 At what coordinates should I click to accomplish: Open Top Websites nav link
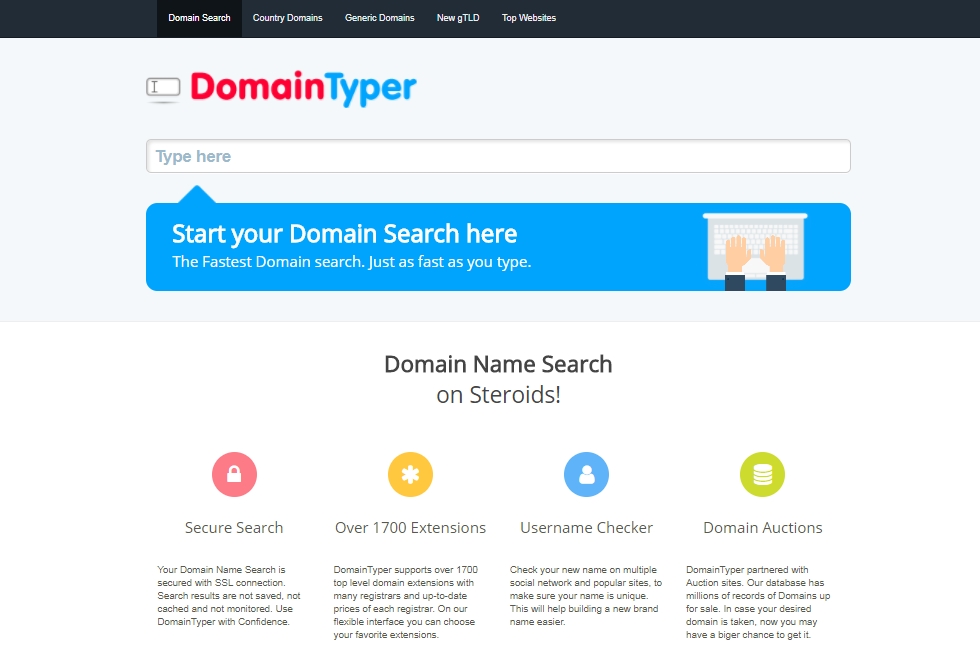click(x=529, y=18)
